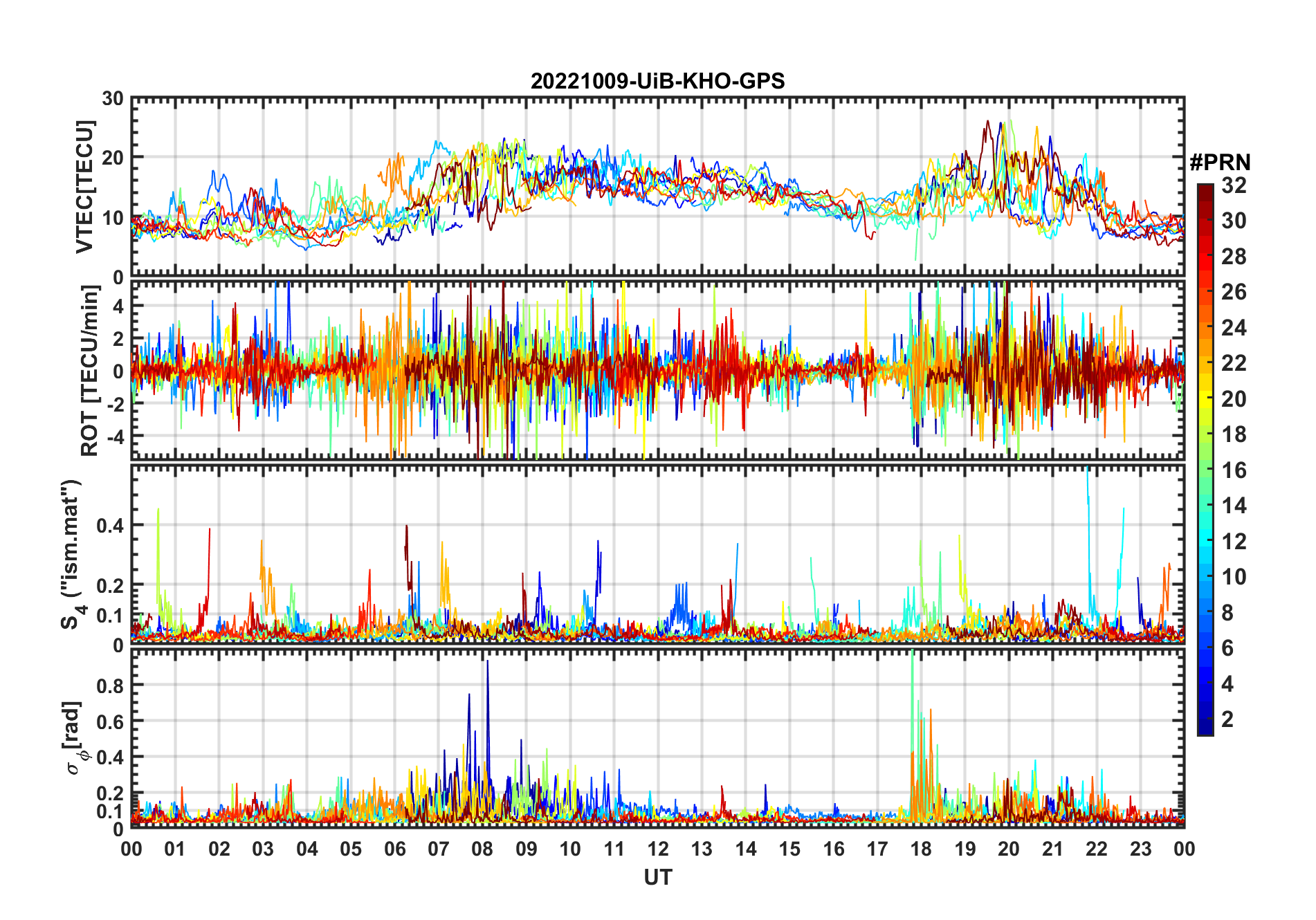Click S4 y-axis tick label 0.4
This screenshot has width=1316, height=920.
[x=110, y=526]
